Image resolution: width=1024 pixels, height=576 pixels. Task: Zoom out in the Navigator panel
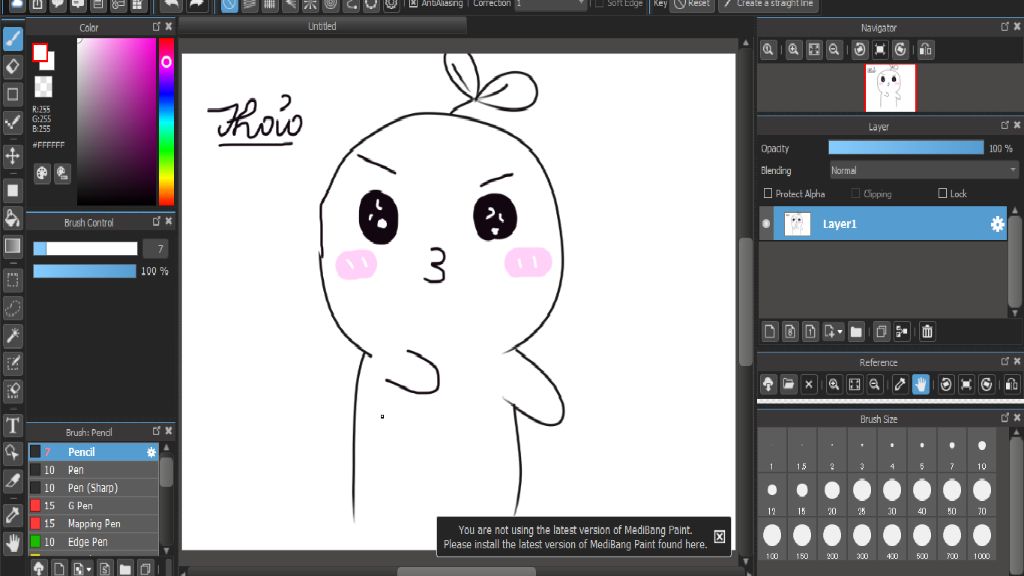tap(834, 50)
